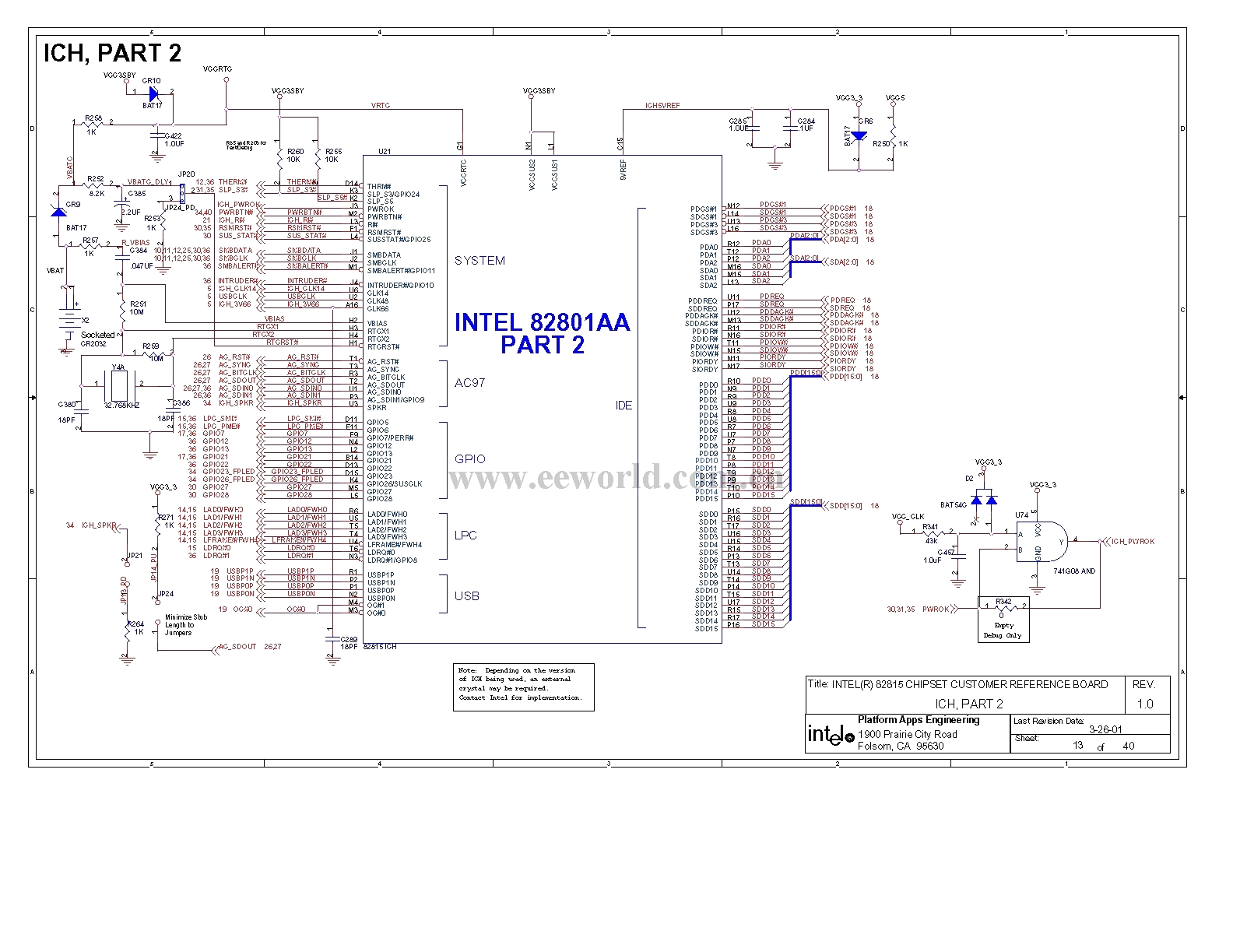Viewport: 1233px width, 952px height.
Task: Select the CR9 BAT17 diode symbol
Action: (x=58, y=212)
